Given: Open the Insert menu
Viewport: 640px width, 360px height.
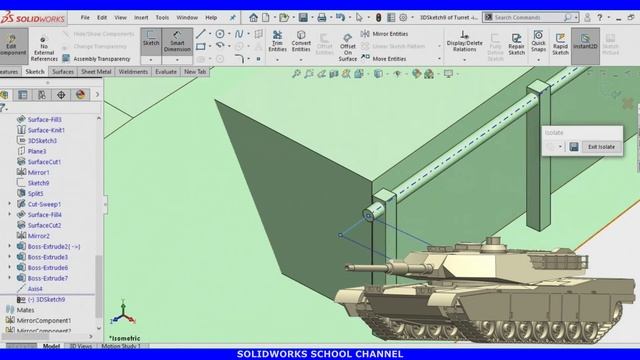Looking at the screenshot, I should (x=141, y=18).
